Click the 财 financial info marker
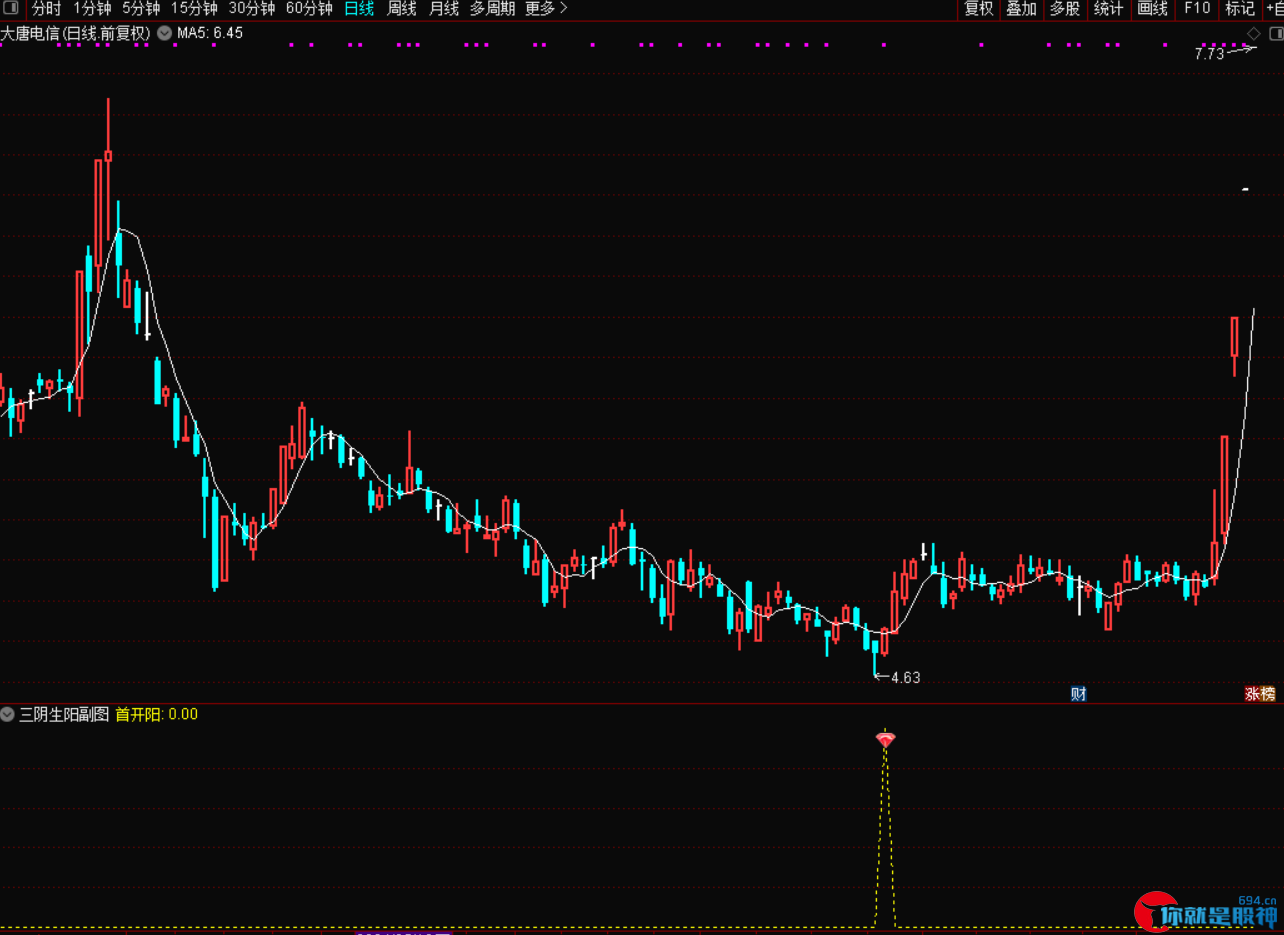The image size is (1284, 935). coord(1078,693)
